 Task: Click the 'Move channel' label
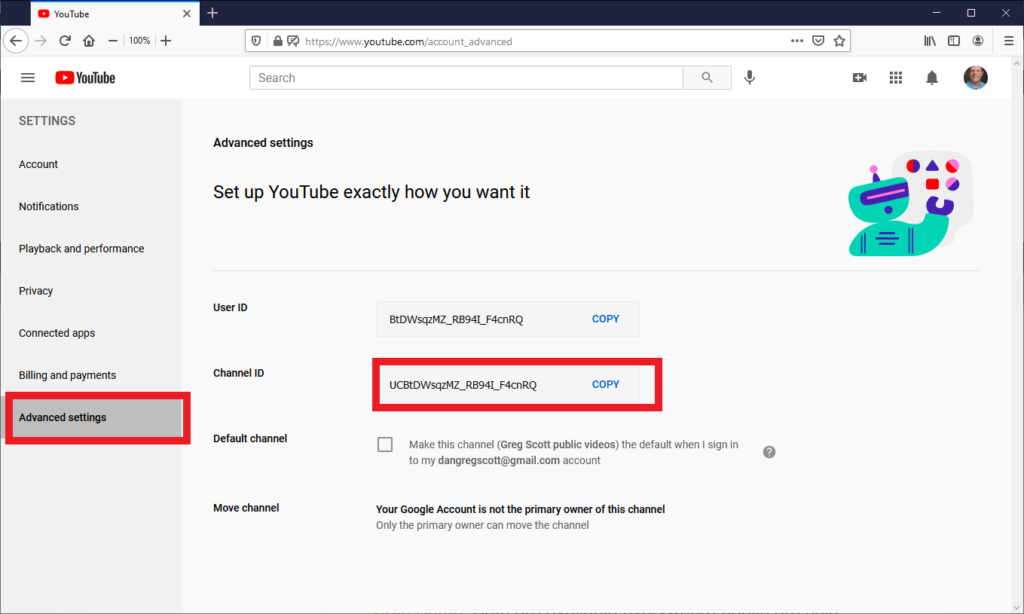point(246,508)
